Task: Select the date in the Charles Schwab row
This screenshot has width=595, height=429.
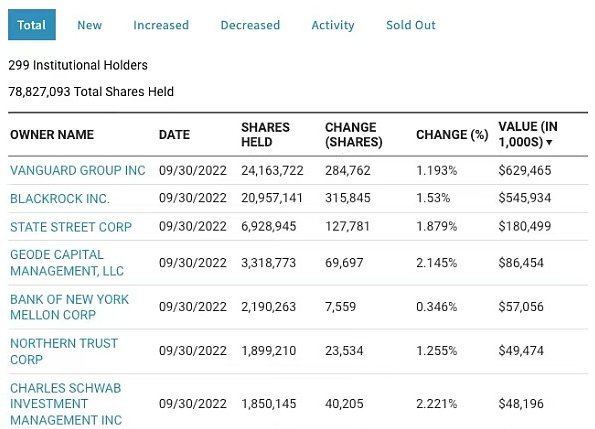Action: point(193,404)
